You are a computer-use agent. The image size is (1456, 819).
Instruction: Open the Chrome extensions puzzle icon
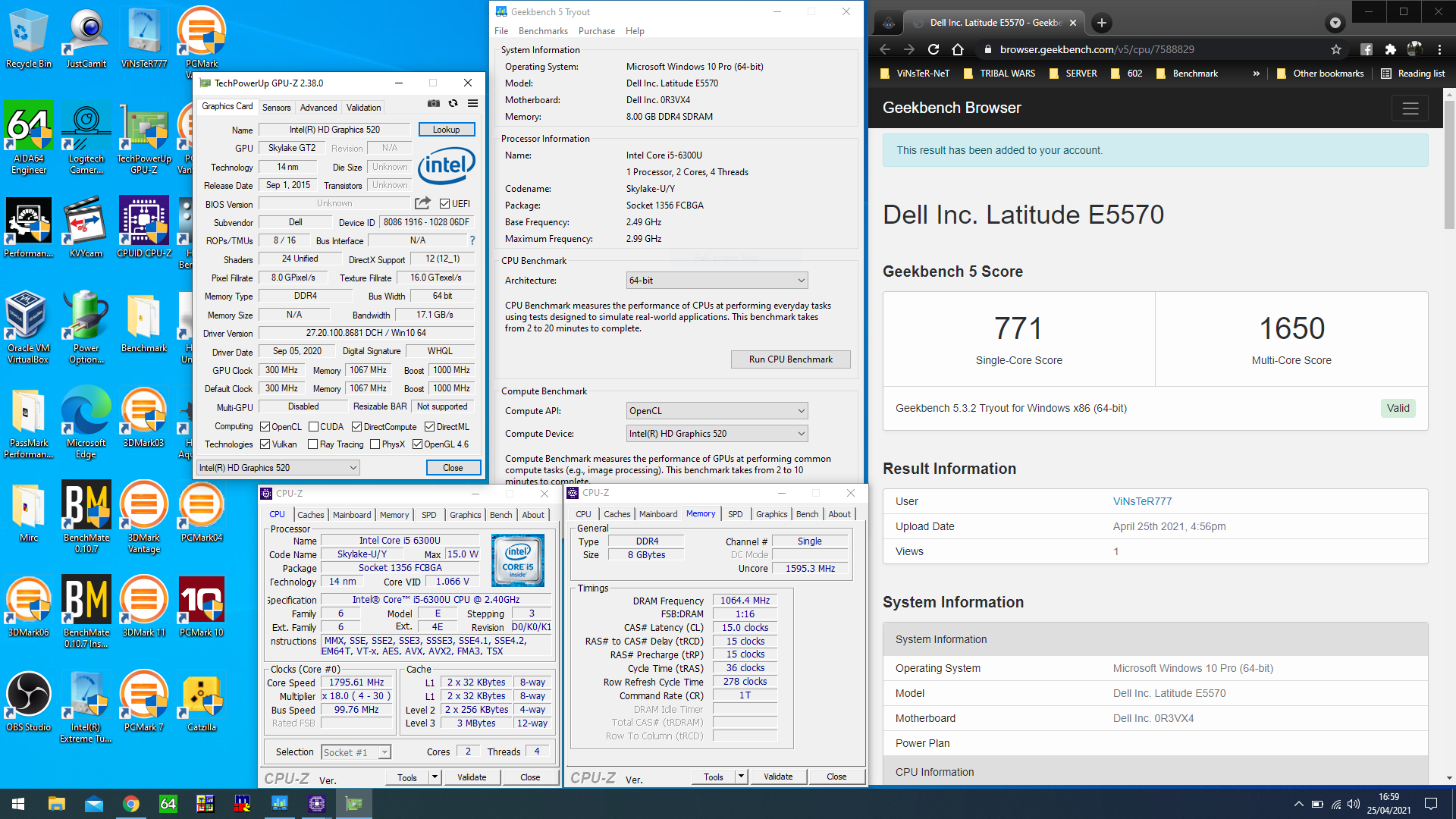click(1390, 49)
